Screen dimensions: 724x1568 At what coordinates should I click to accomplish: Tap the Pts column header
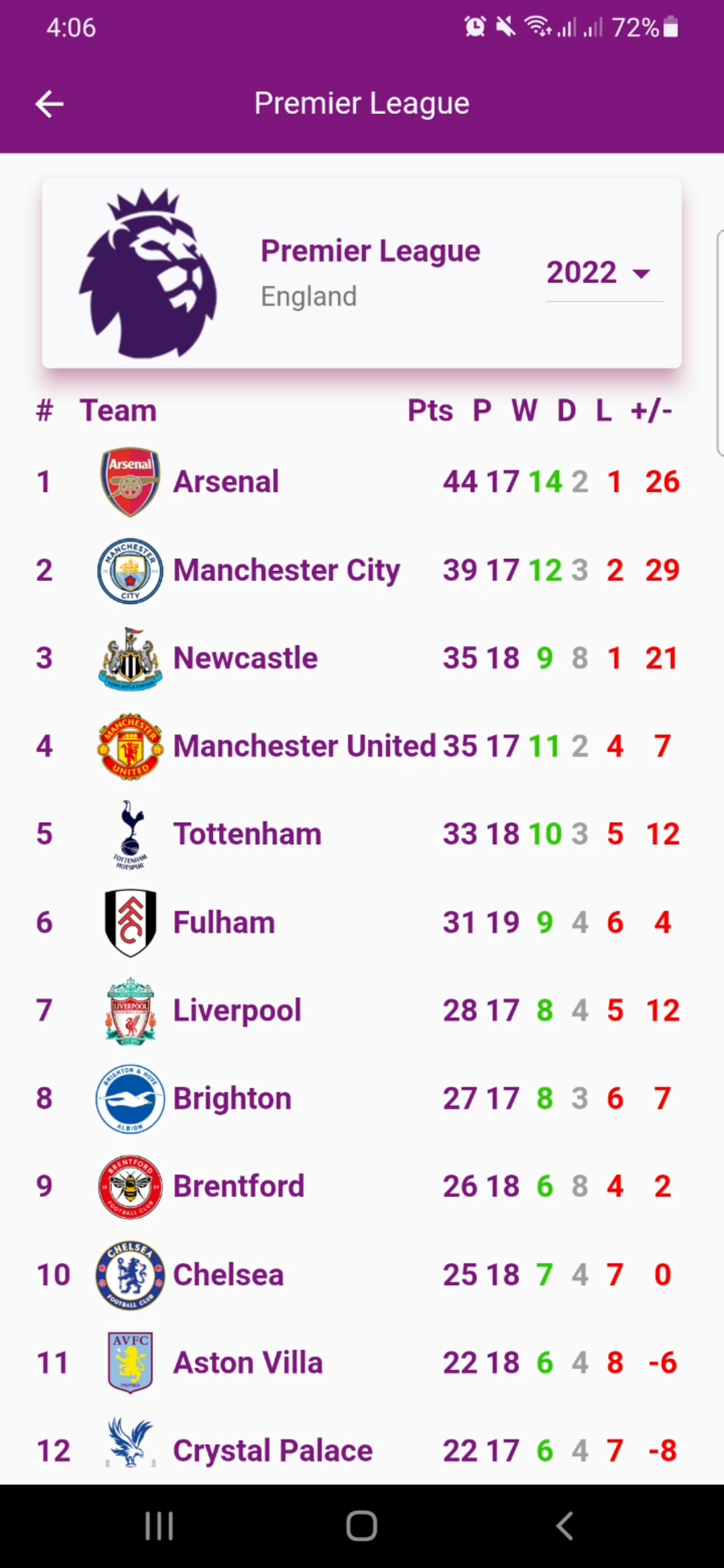(430, 411)
